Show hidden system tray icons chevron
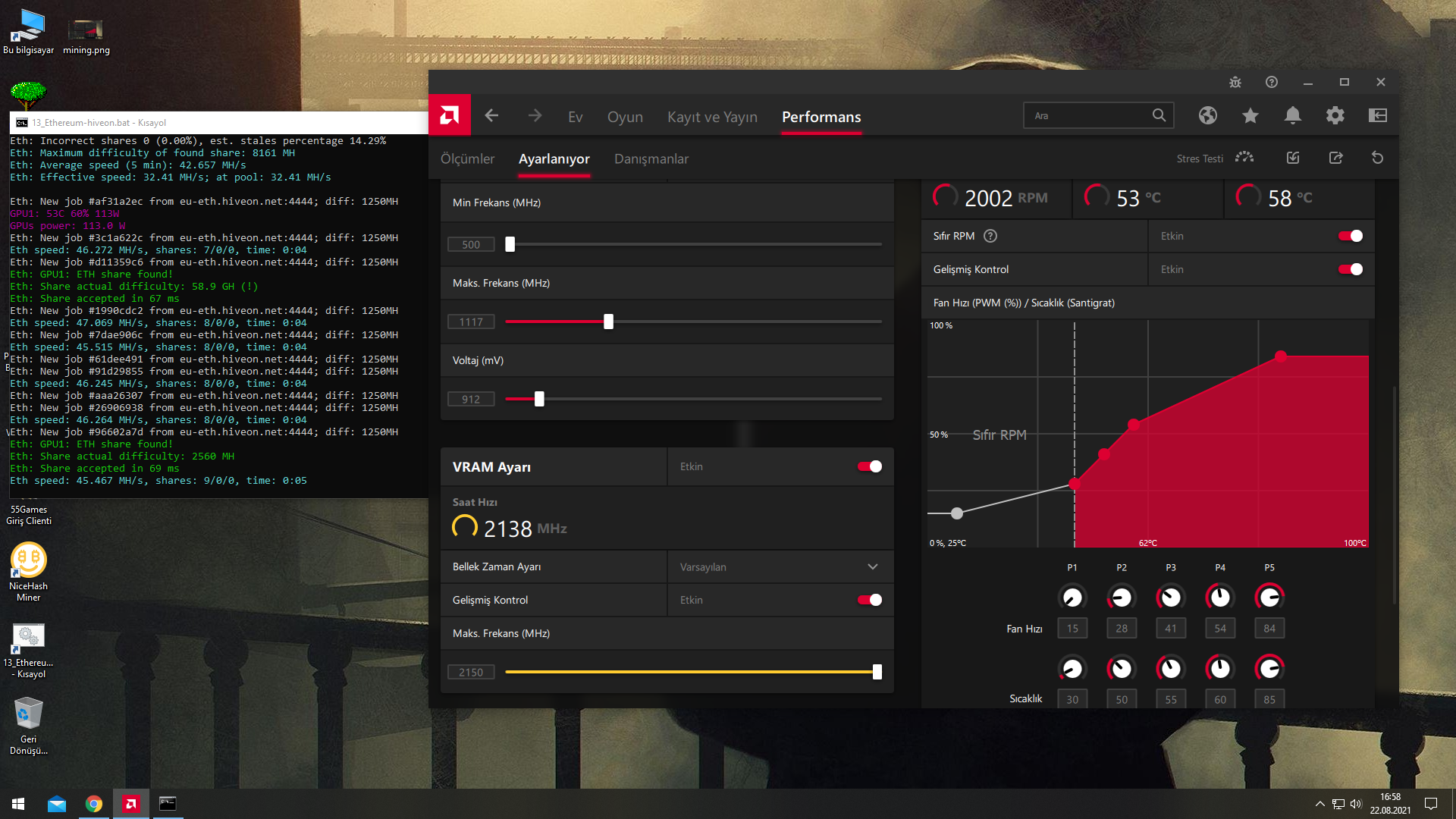The width and height of the screenshot is (1456, 819). tap(1320, 804)
